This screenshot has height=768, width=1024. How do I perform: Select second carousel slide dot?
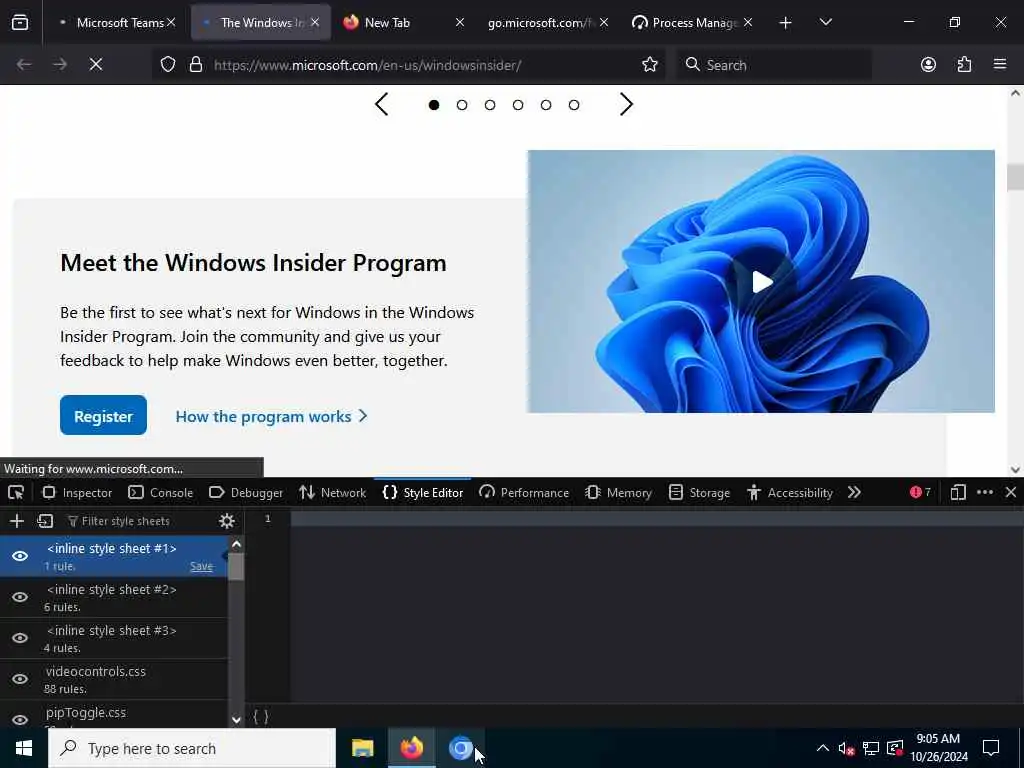462,104
